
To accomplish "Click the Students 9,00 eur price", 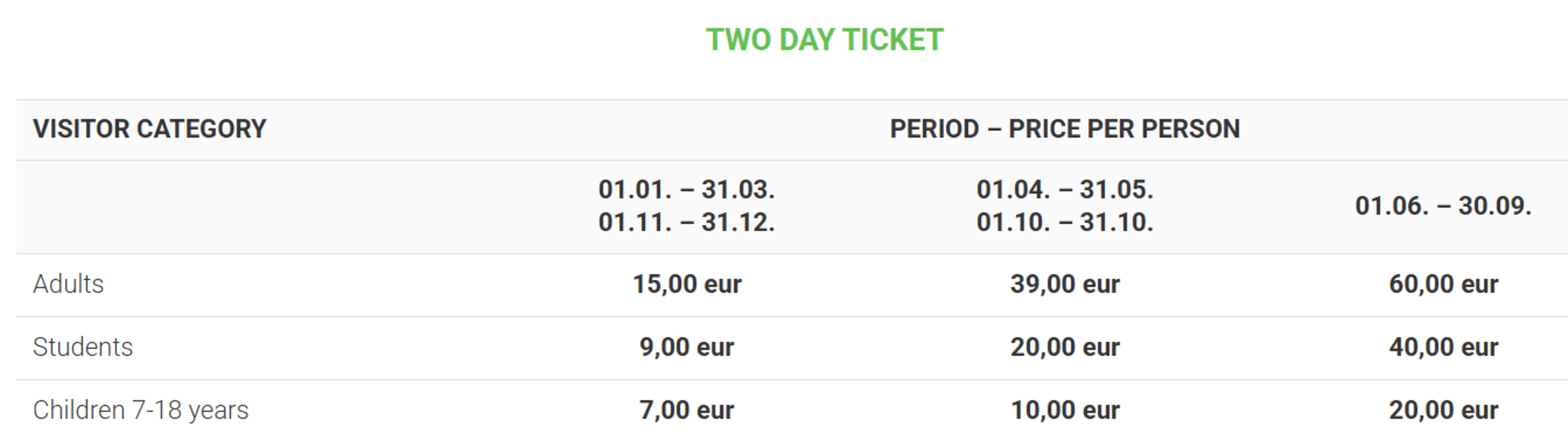I will click(686, 347).
